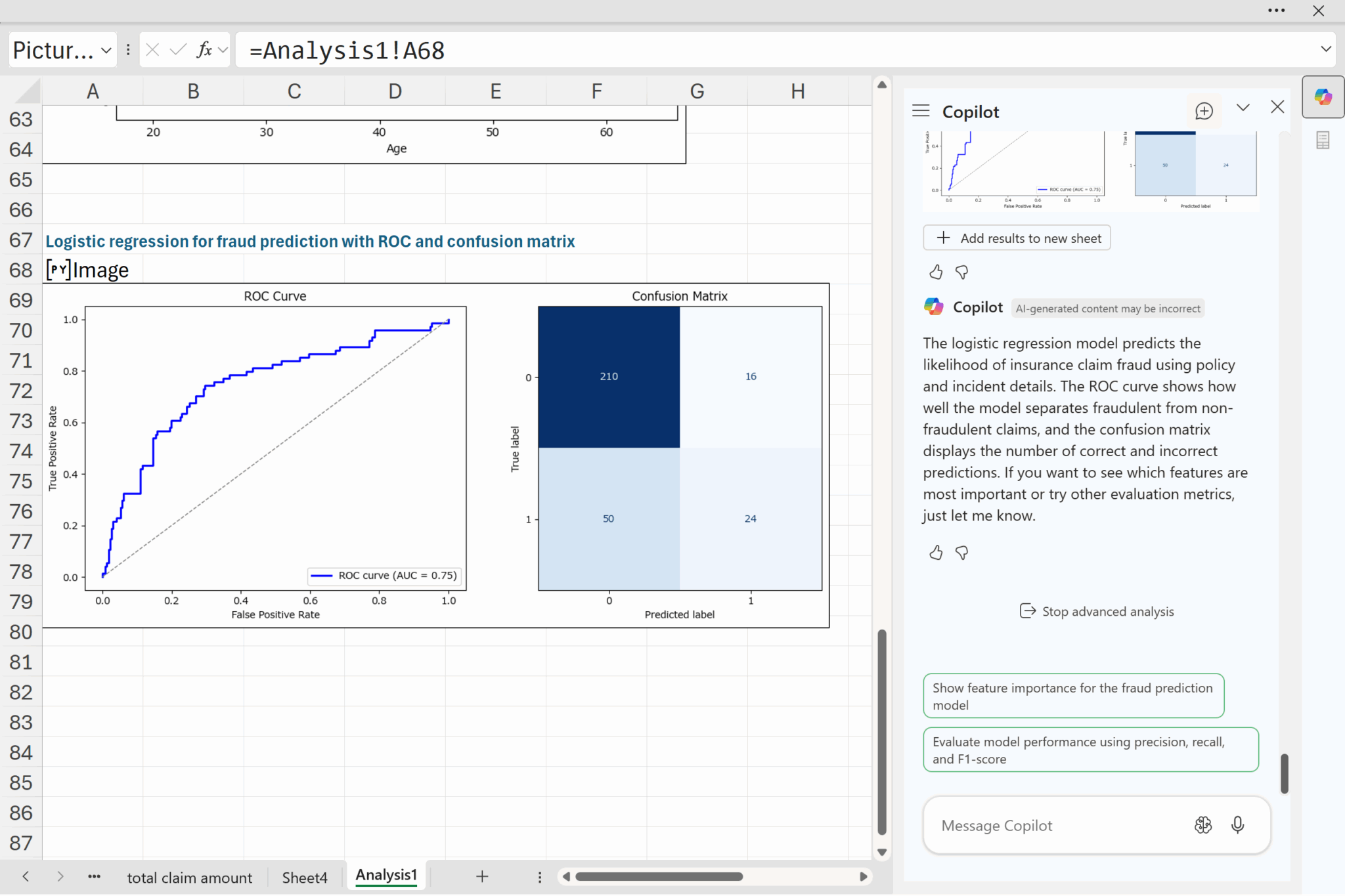Confirm formula with checkmark icon

pyautogui.click(x=177, y=50)
